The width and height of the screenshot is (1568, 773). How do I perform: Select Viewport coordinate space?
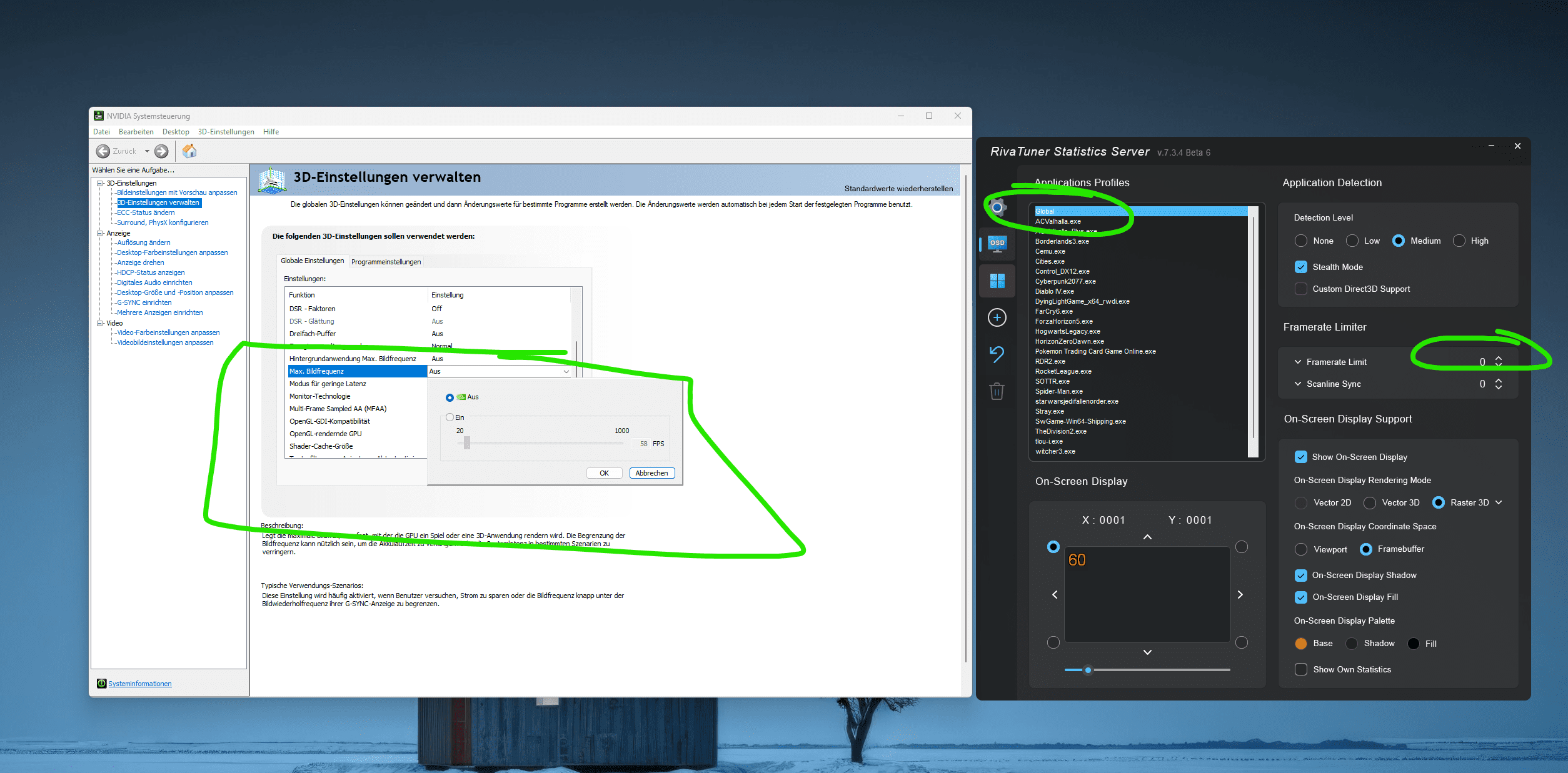click(x=1301, y=549)
